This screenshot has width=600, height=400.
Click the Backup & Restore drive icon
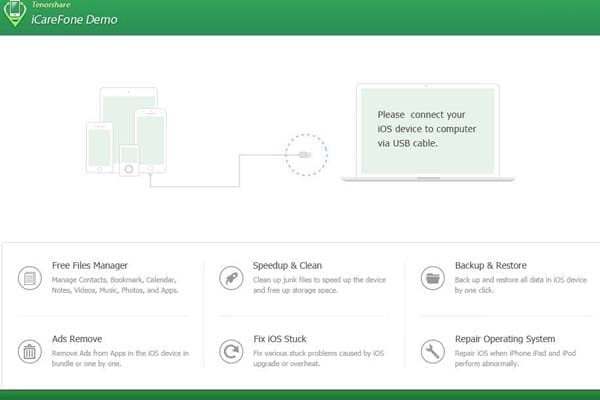point(433,277)
